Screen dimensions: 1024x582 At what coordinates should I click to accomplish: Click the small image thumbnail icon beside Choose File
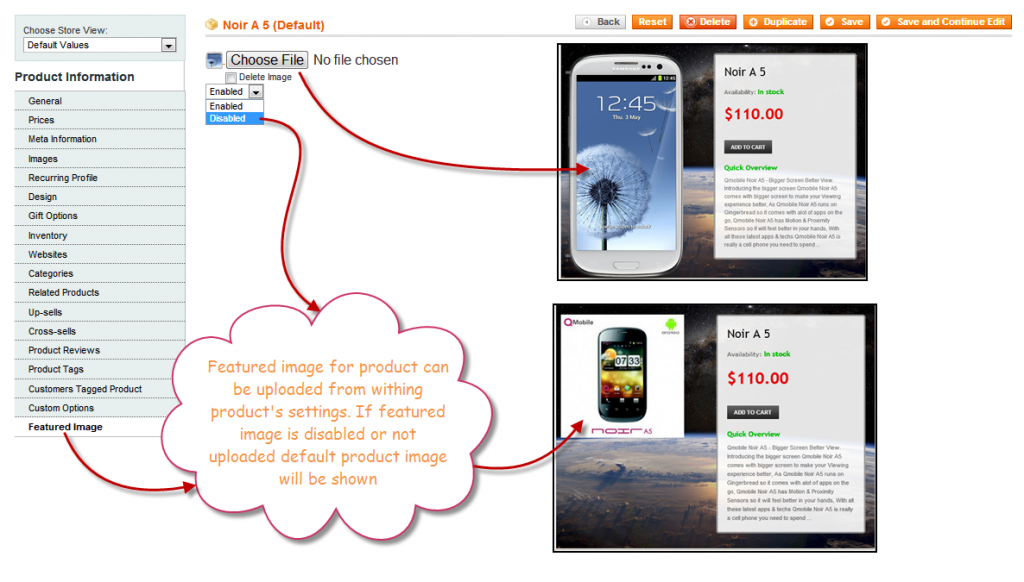point(214,60)
